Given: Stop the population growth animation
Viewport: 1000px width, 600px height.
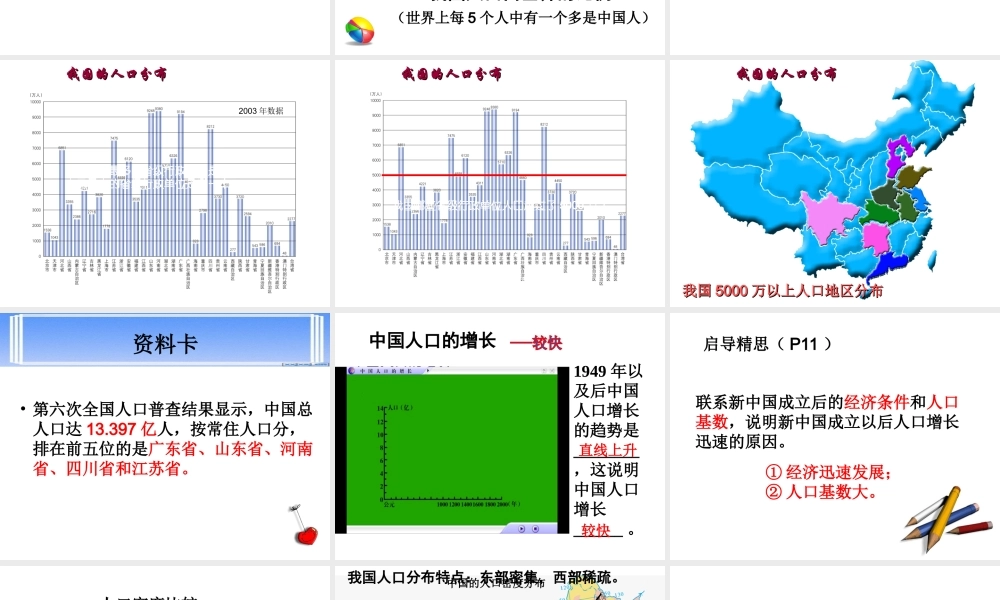Looking at the screenshot, I should point(535,529).
